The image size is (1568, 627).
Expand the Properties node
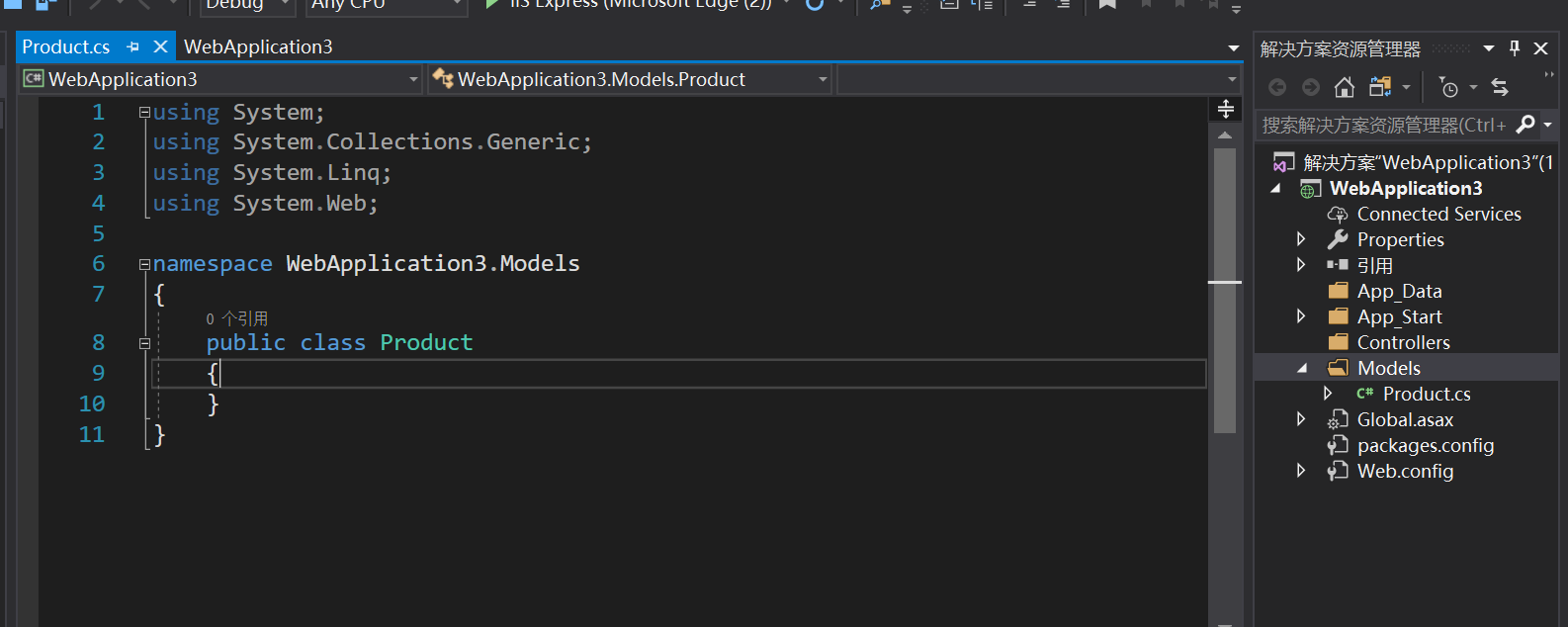[x=1301, y=239]
